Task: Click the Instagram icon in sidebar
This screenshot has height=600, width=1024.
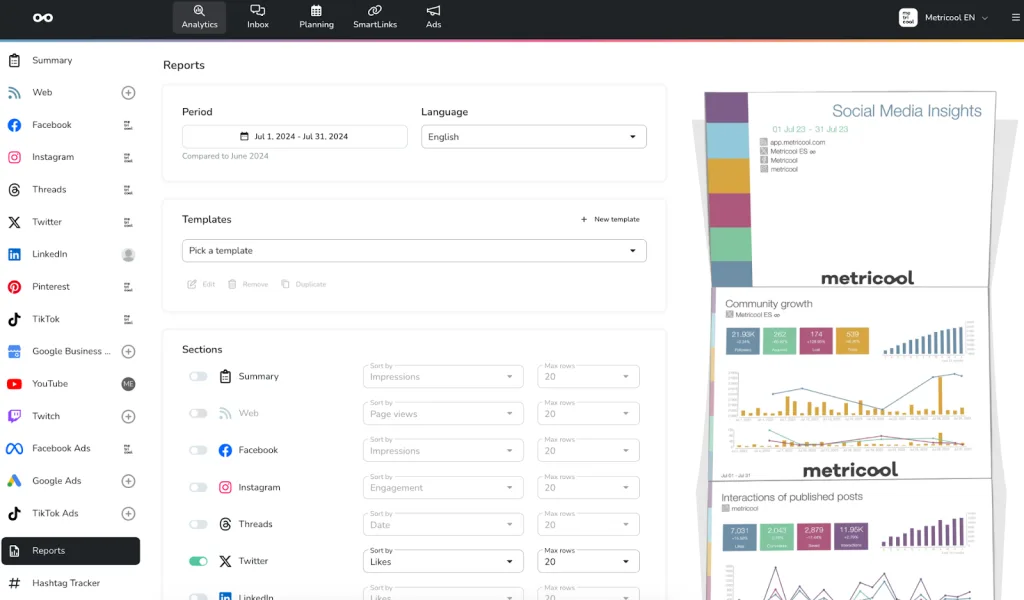Action: point(14,157)
